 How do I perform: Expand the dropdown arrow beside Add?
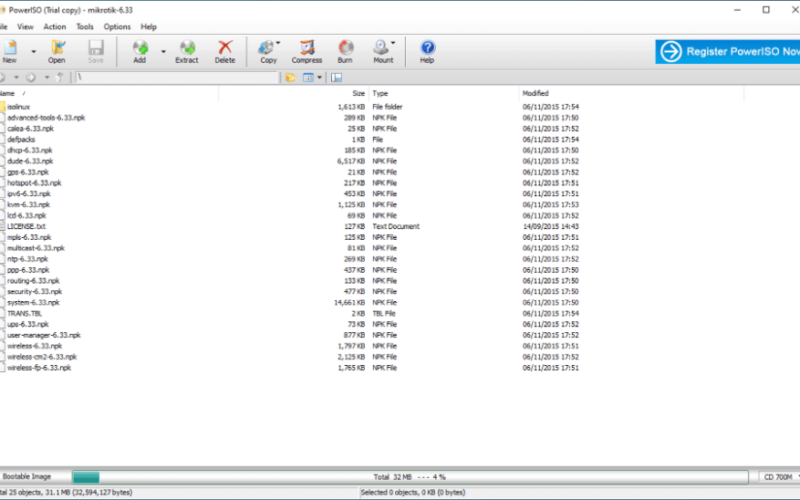tap(163, 52)
